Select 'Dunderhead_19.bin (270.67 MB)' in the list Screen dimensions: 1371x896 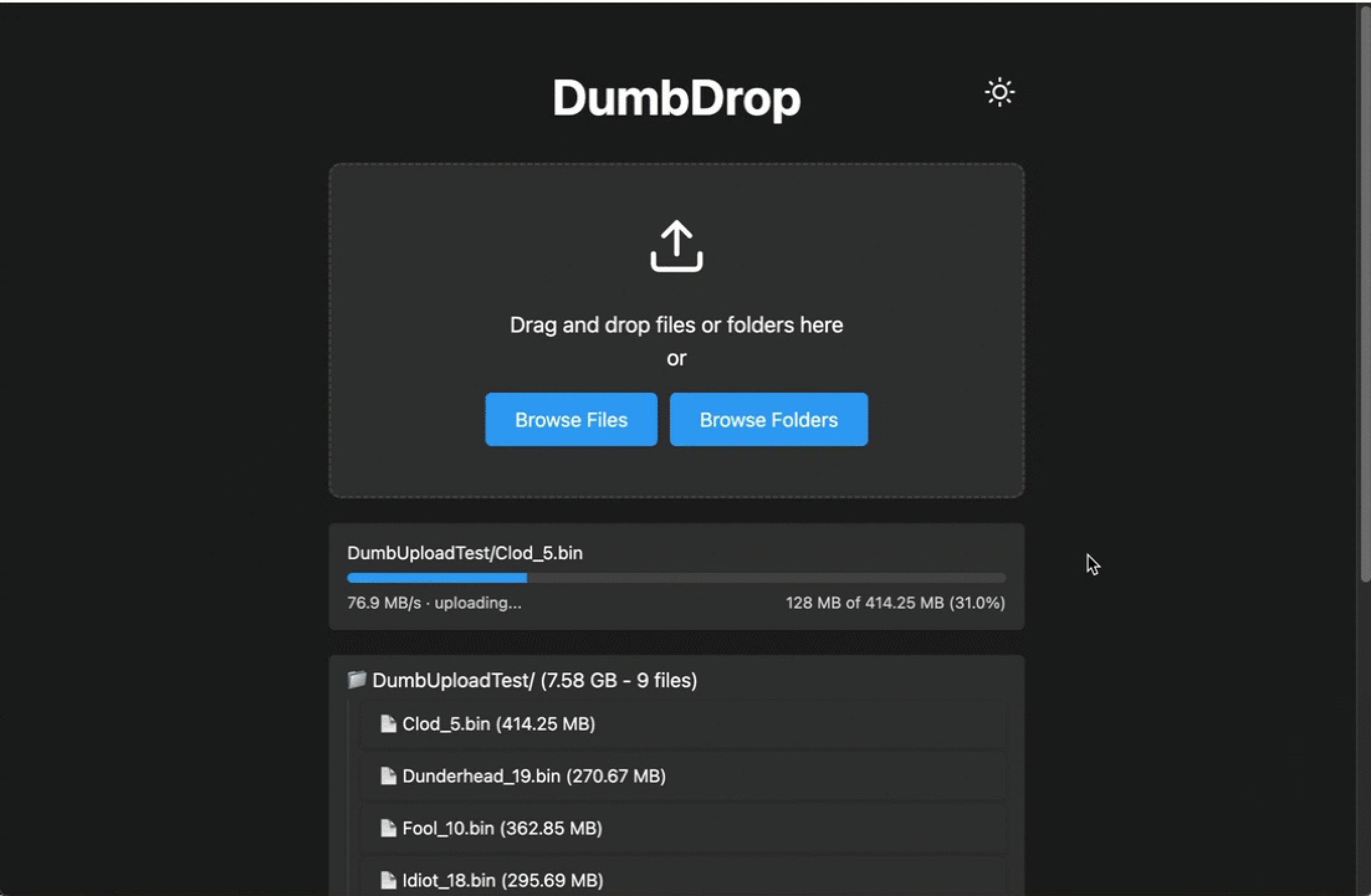pos(684,776)
